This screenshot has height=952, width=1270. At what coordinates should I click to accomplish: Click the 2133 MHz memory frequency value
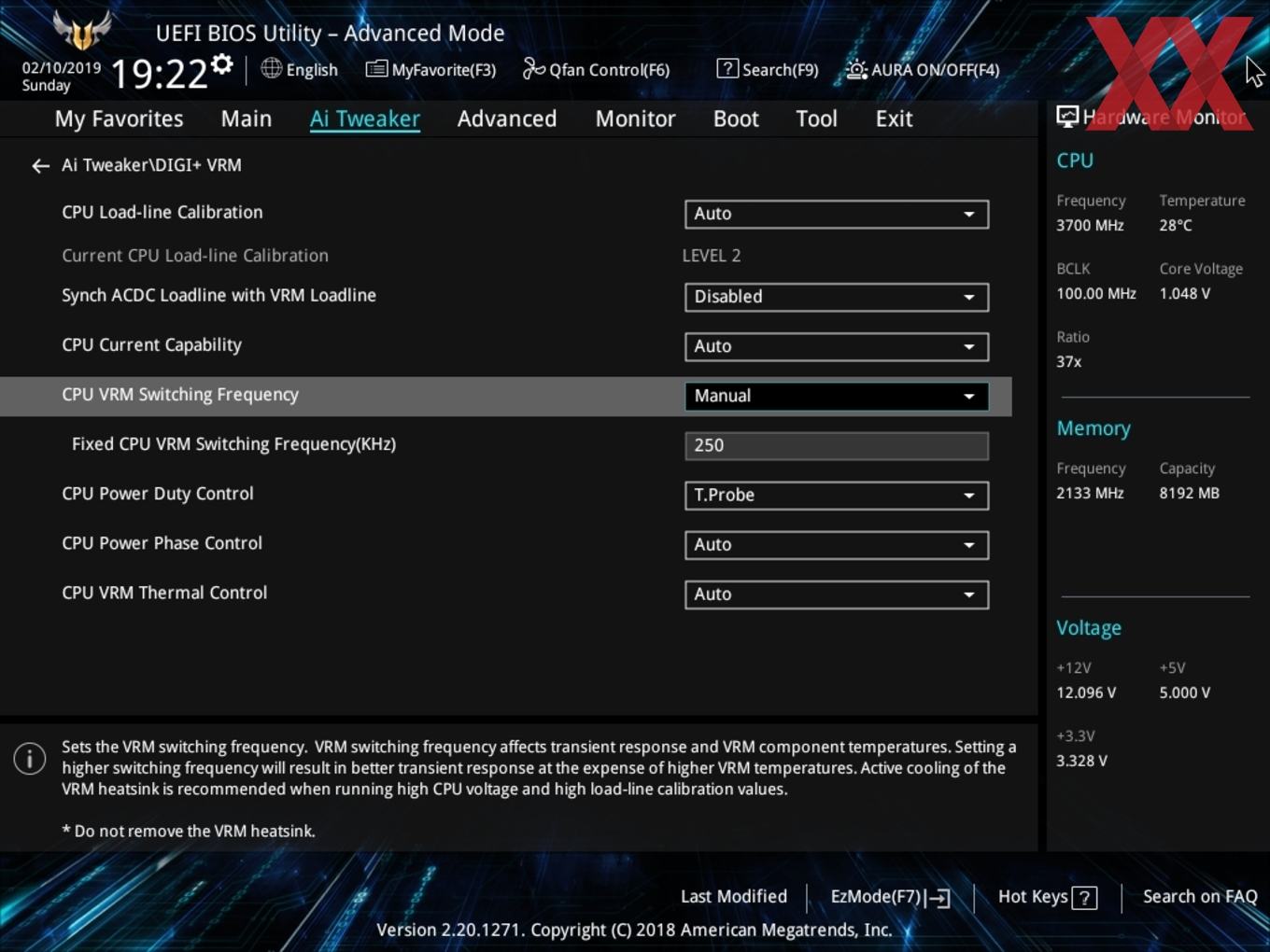1090,493
